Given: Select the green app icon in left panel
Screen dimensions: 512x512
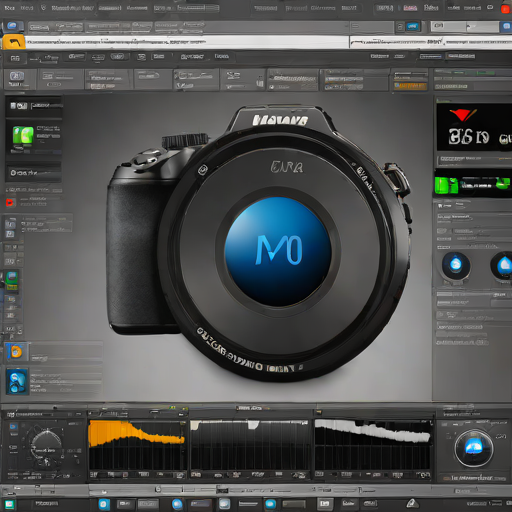Looking at the screenshot, I should point(23,135).
